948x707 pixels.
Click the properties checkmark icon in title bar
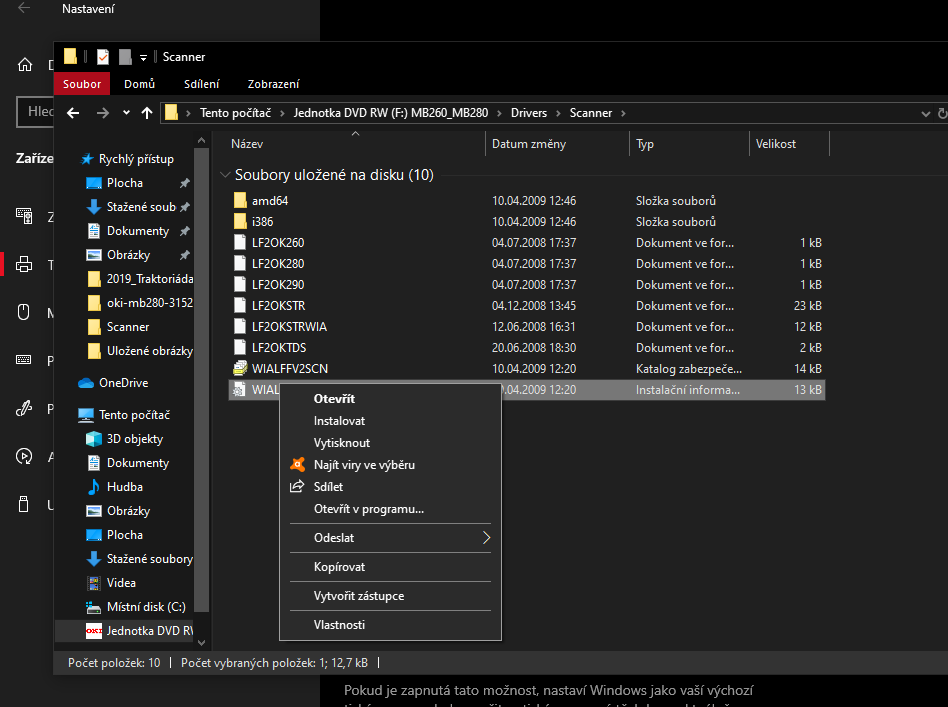tap(102, 57)
